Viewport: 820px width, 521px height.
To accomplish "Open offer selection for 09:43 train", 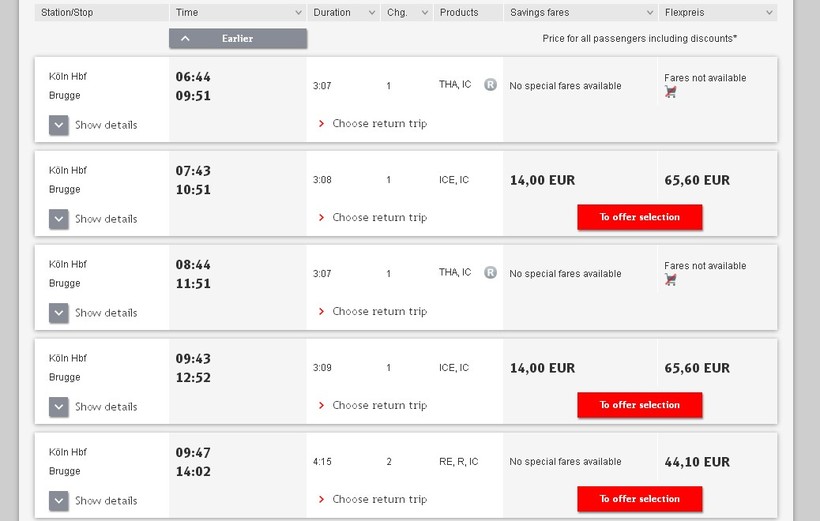I will click(x=639, y=405).
